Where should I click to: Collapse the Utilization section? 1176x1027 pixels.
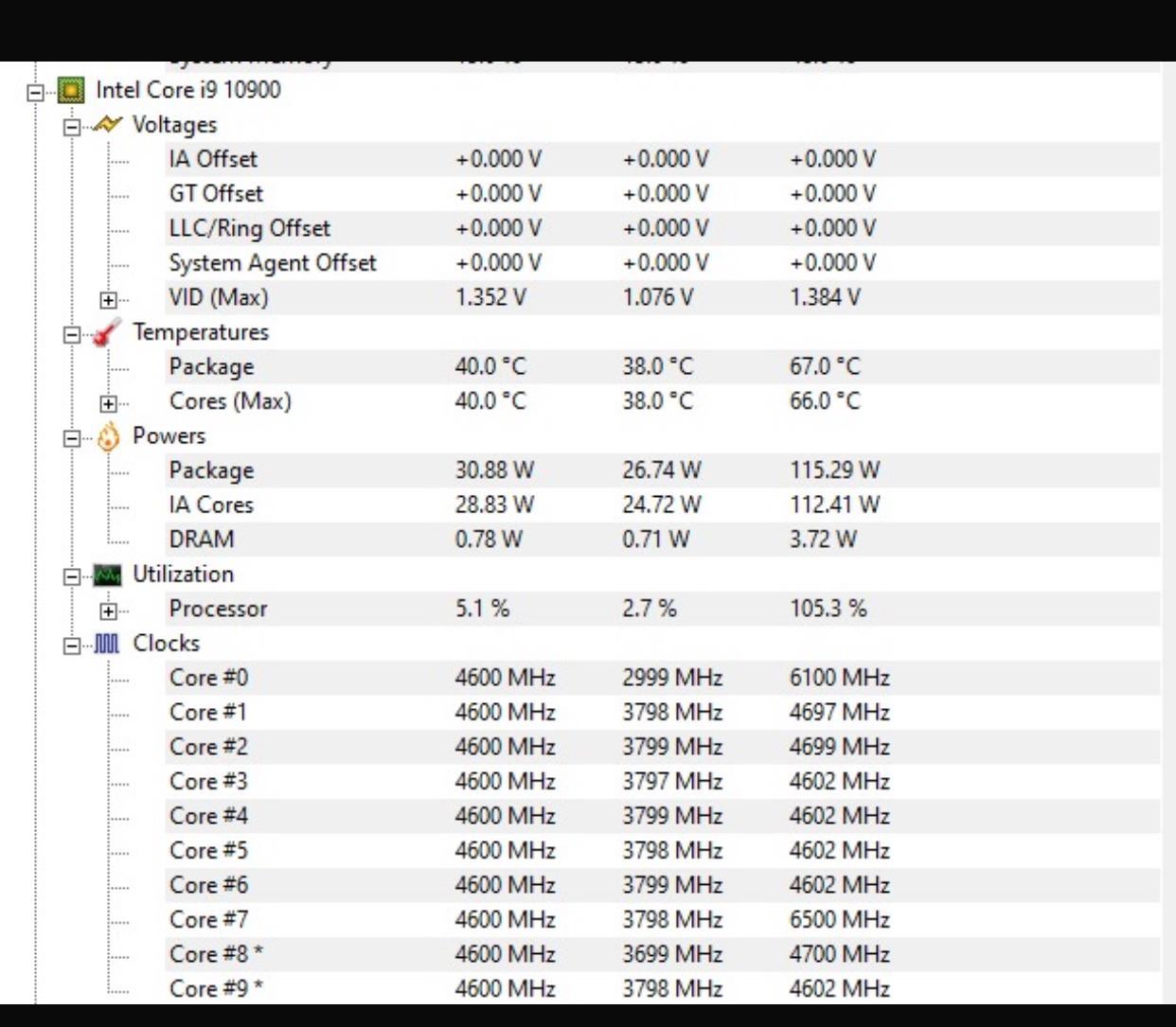click(72, 576)
